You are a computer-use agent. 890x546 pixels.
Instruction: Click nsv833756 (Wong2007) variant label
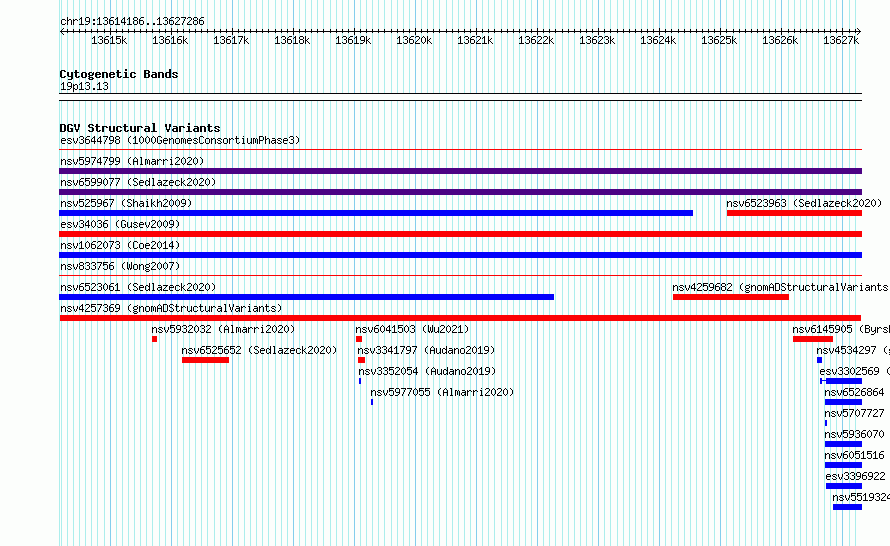click(x=120, y=266)
